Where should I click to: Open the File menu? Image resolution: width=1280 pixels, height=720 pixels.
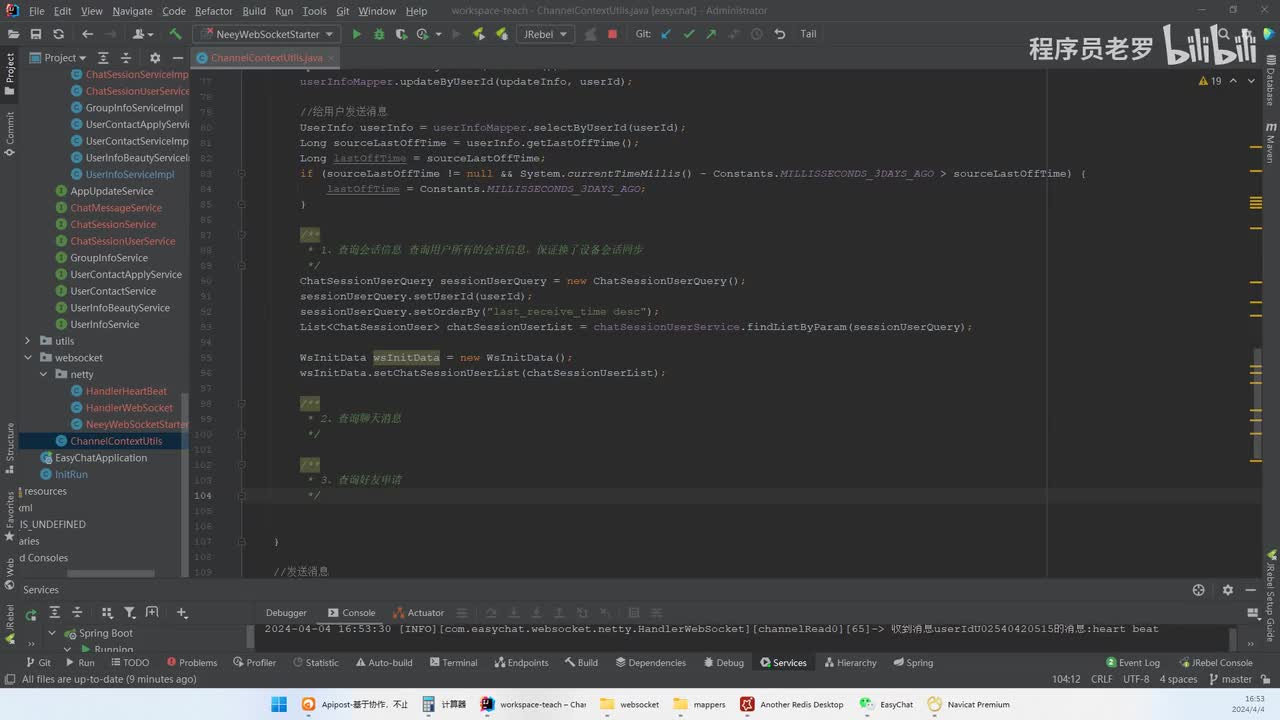(37, 11)
